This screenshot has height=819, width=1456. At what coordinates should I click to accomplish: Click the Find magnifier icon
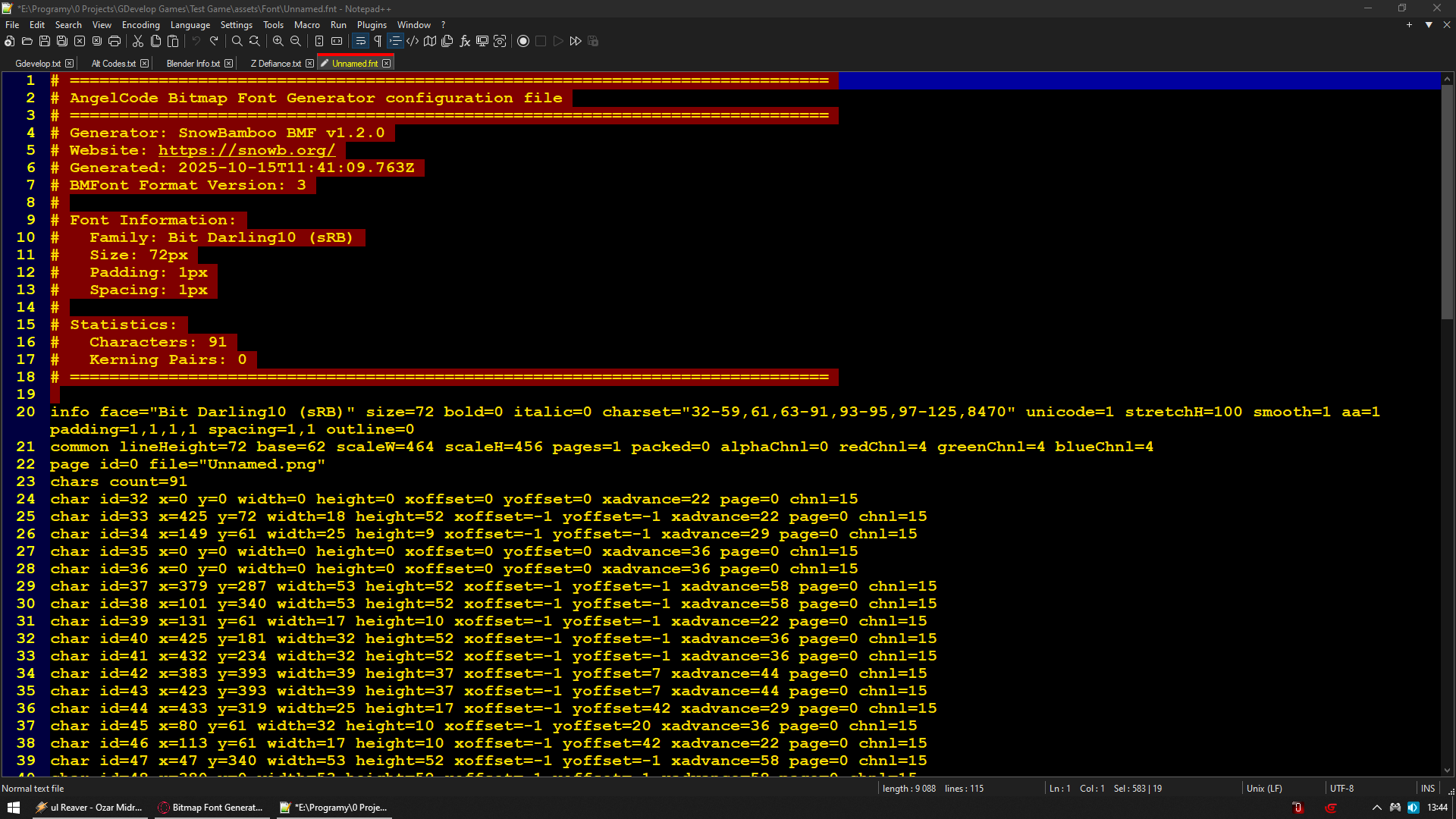[237, 41]
